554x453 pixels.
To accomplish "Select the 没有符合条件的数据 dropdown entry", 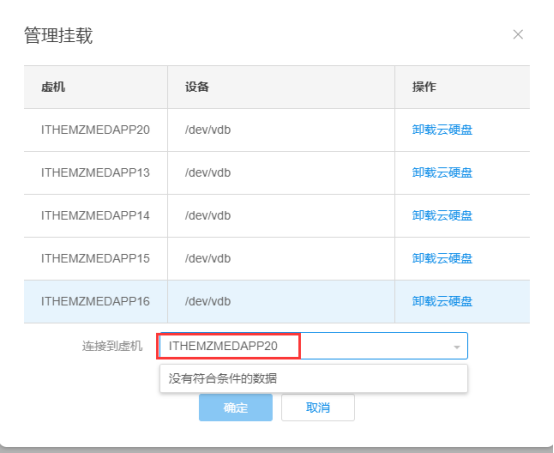I will click(314, 378).
